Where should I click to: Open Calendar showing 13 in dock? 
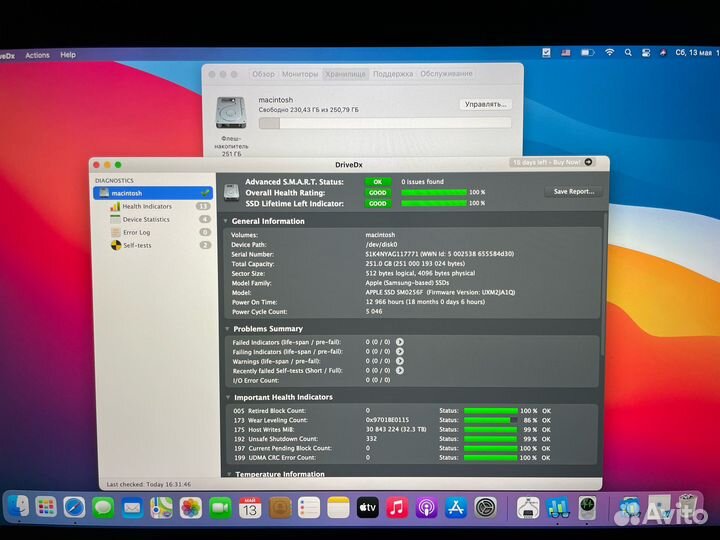250,508
